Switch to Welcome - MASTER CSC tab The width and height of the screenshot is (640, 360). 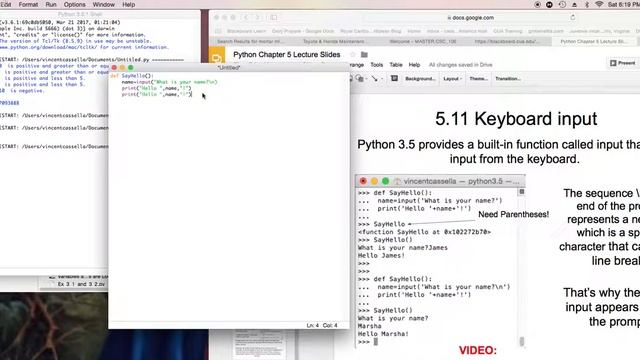(x=423, y=41)
